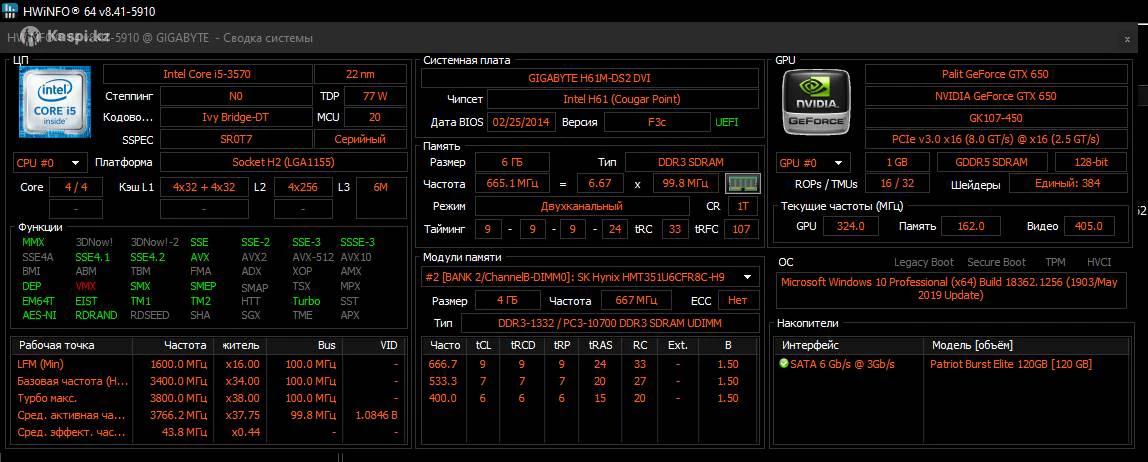Select the Турбо макс. operating point row
Image resolution: width=1148 pixels, height=462 pixels.
point(210,398)
